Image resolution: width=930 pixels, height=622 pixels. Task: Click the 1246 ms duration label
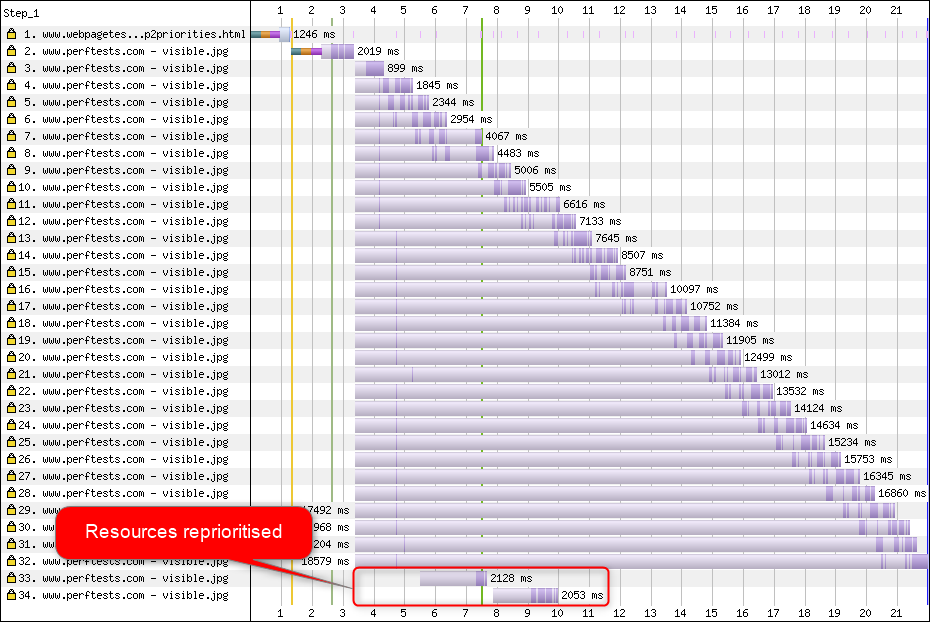click(314, 34)
